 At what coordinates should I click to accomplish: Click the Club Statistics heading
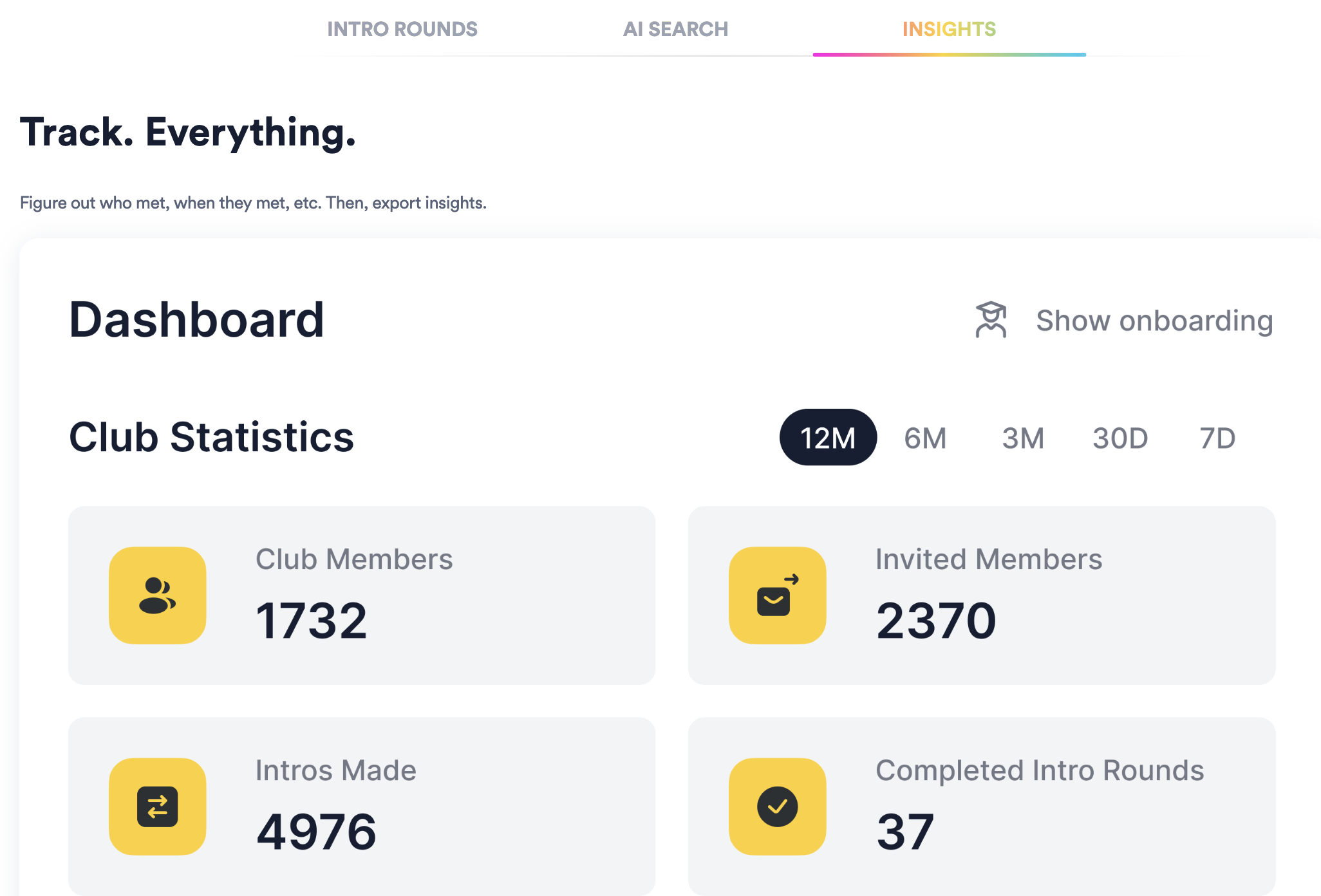pos(211,437)
